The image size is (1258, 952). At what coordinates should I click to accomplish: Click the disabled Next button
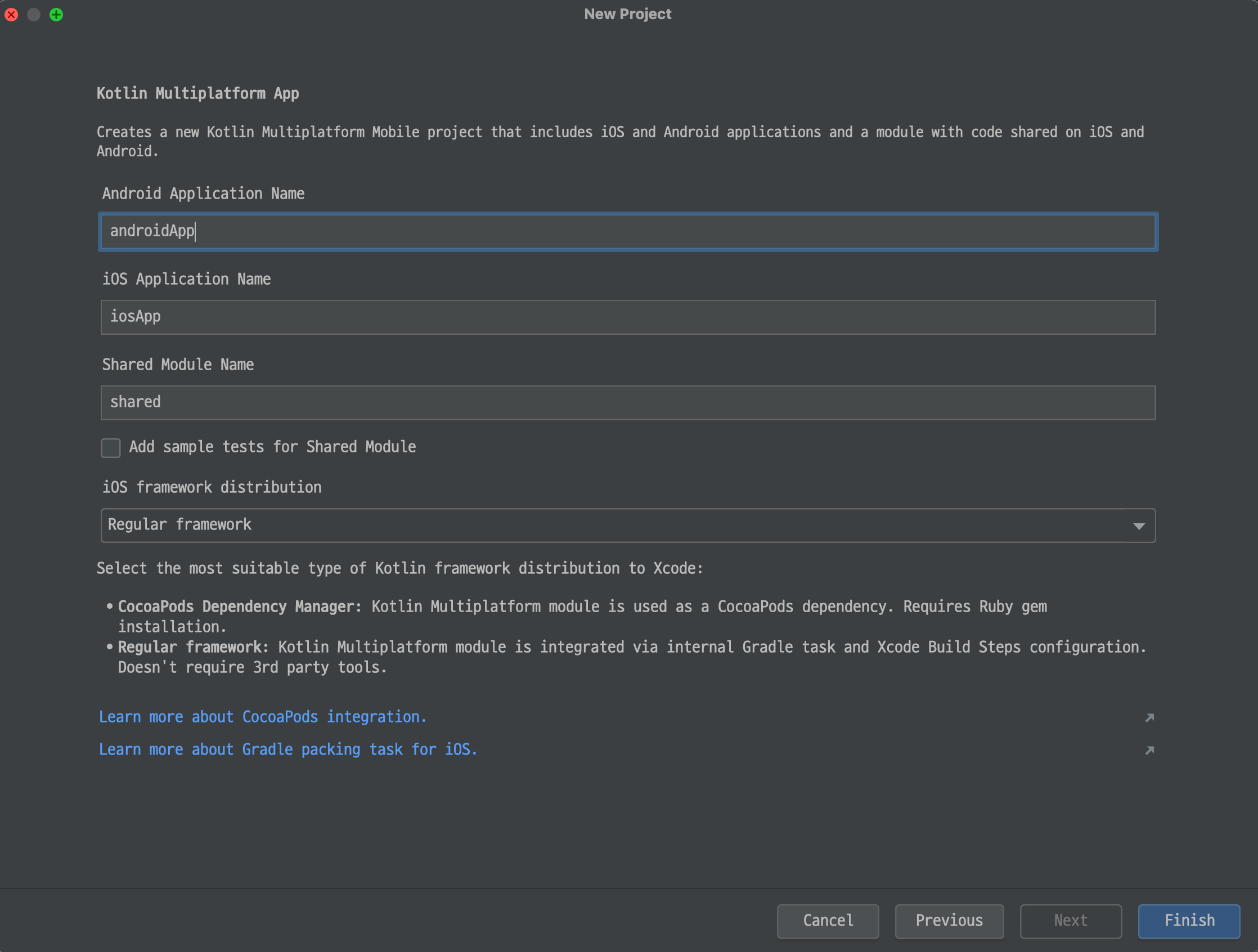(x=1070, y=920)
